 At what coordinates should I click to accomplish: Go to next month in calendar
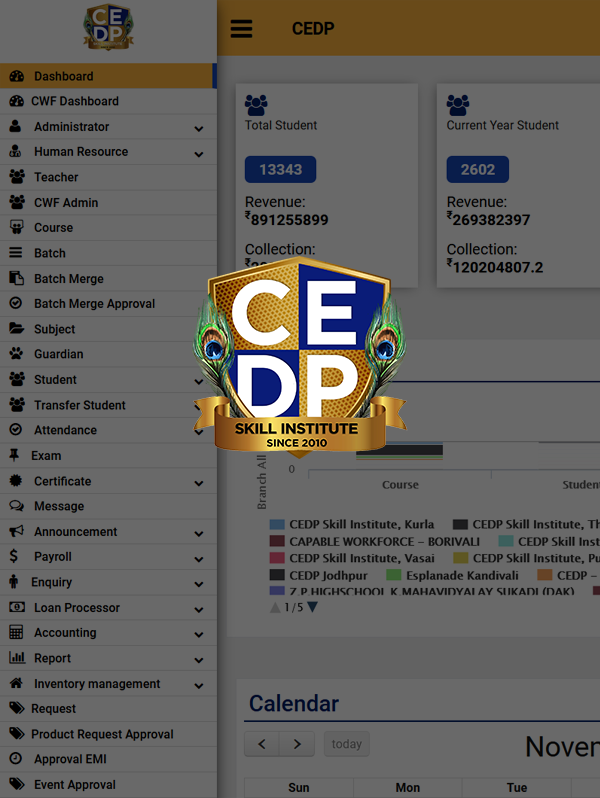[297, 744]
